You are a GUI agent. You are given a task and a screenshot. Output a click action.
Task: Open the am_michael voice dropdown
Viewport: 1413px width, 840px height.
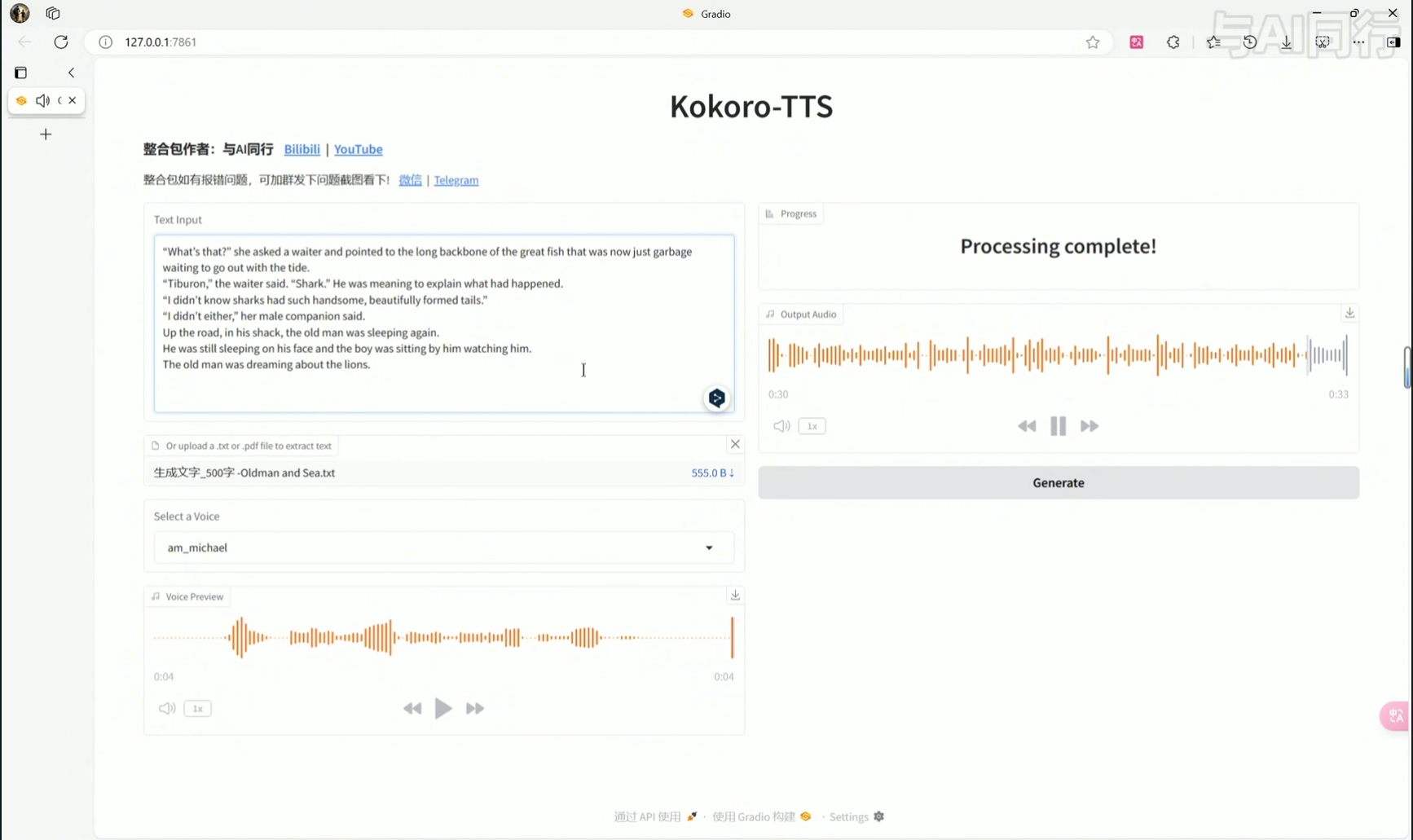pyautogui.click(x=443, y=548)
